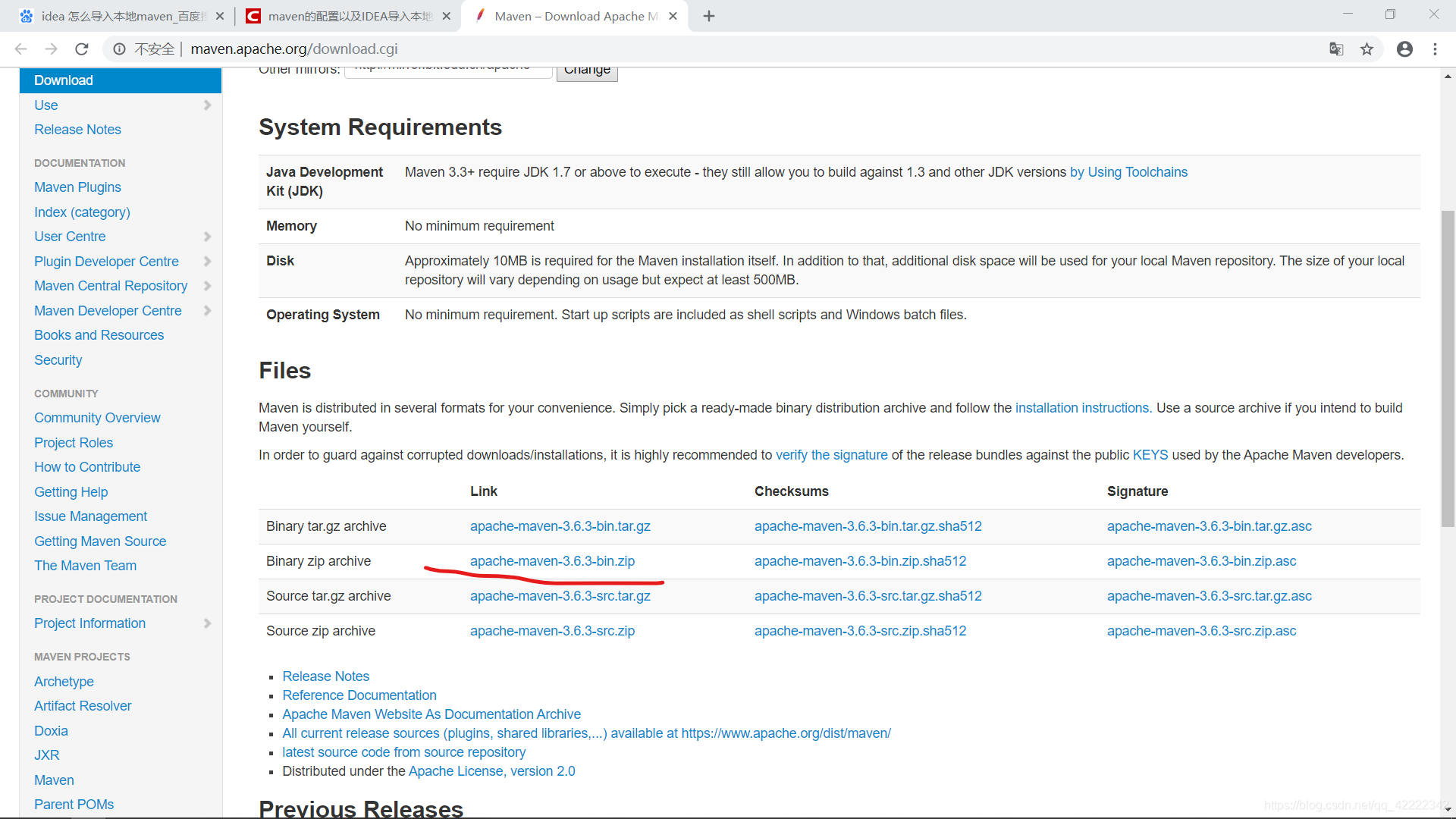Screen dimensions: 1456x819
Task: Open Index (category) sidebar link
Action: coord(82,212)
